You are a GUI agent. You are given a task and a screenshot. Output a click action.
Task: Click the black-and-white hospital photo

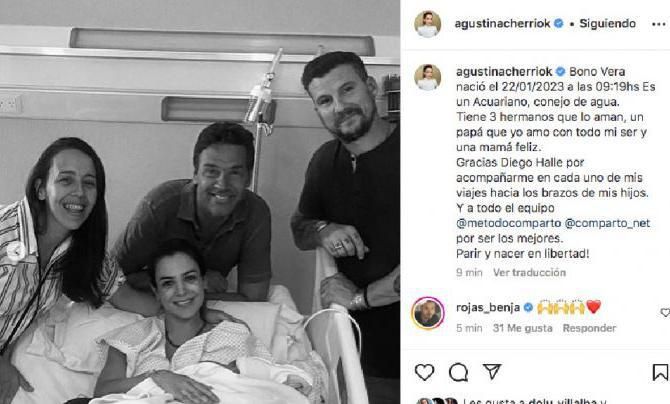pyautogui.click(x=200, y=202)
